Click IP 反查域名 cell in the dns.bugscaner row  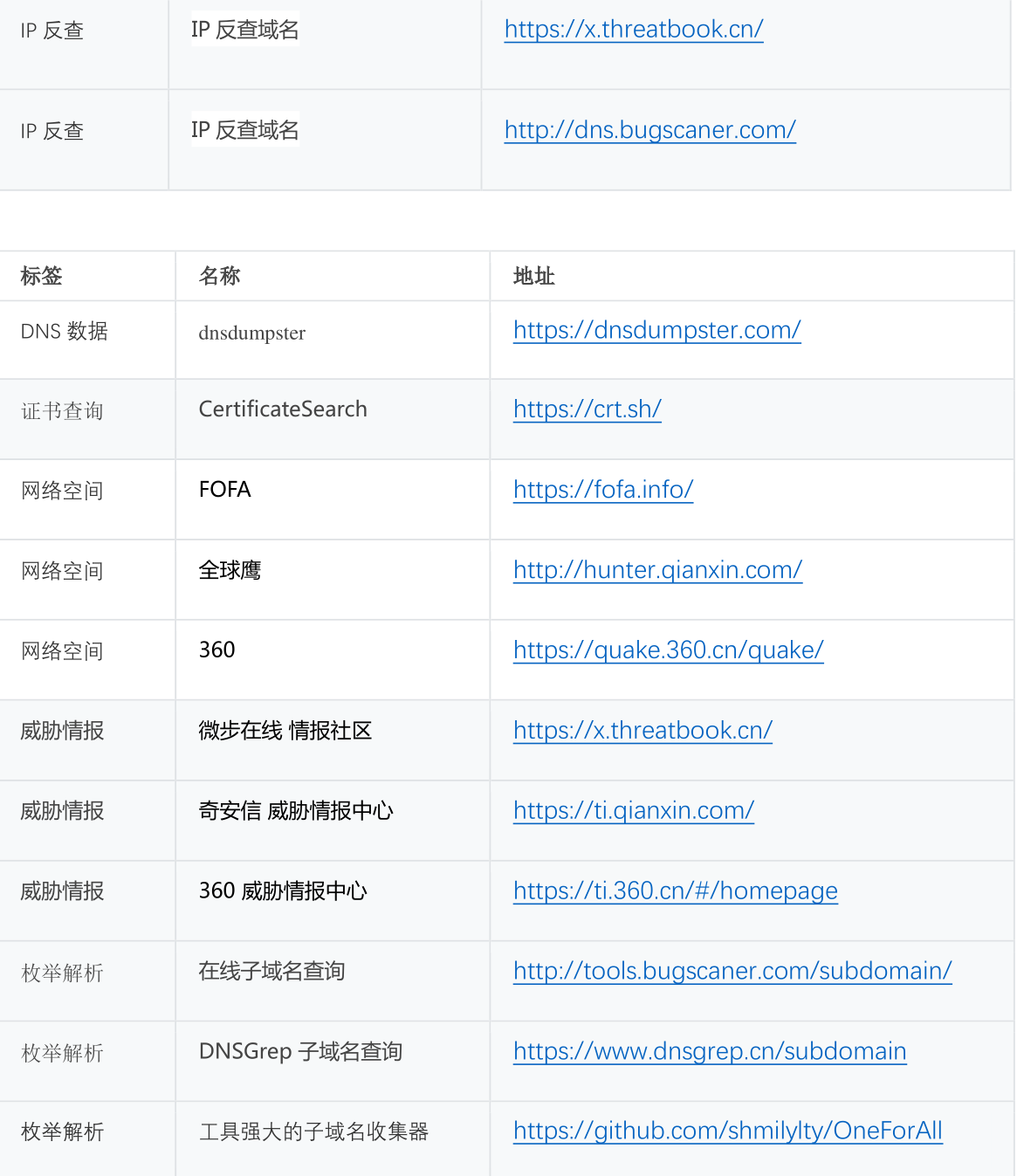coord(245,130)
